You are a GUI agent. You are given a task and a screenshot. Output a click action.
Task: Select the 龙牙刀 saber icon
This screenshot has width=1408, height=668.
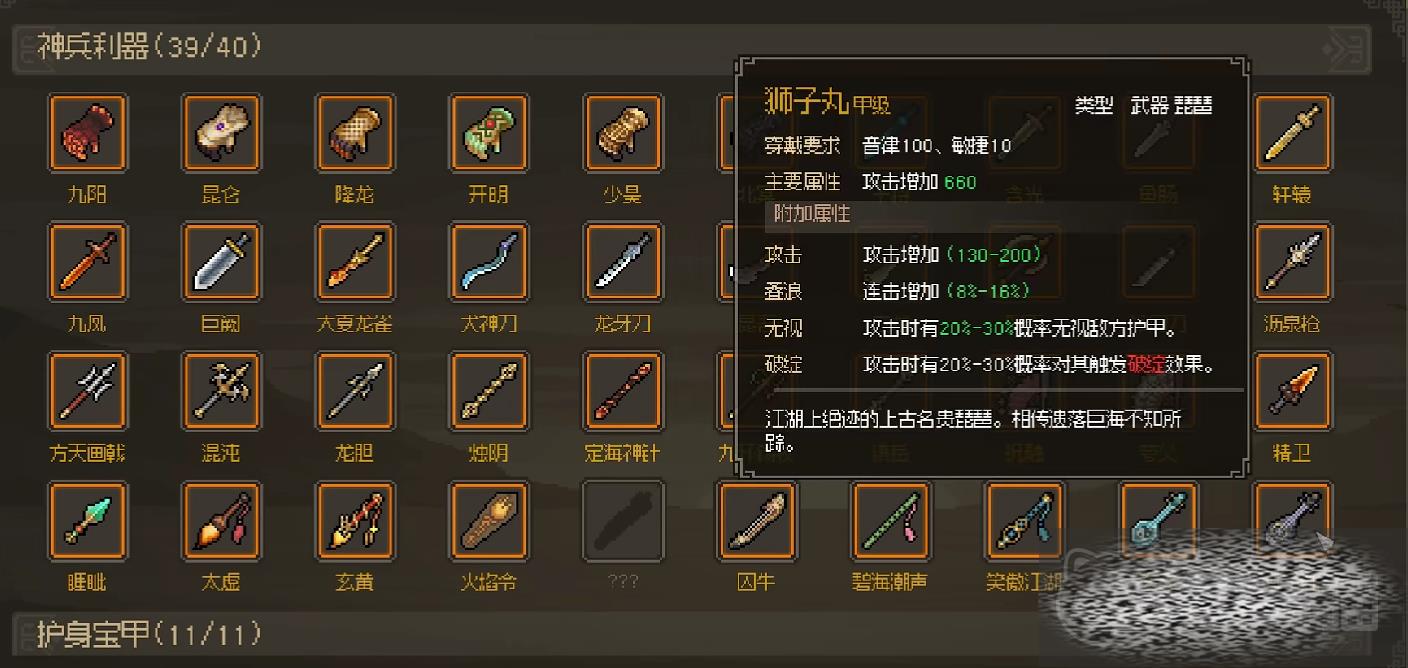[623, 262]
